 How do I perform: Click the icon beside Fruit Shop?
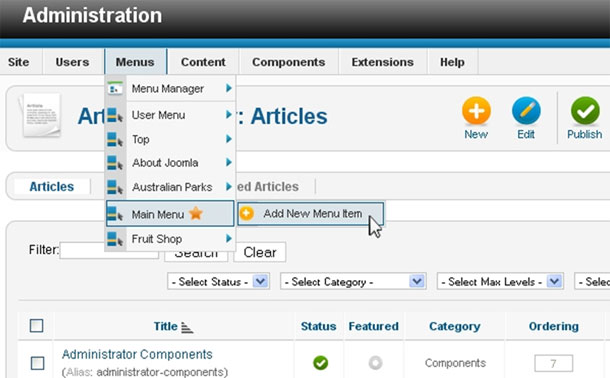(x=115, y=239)
